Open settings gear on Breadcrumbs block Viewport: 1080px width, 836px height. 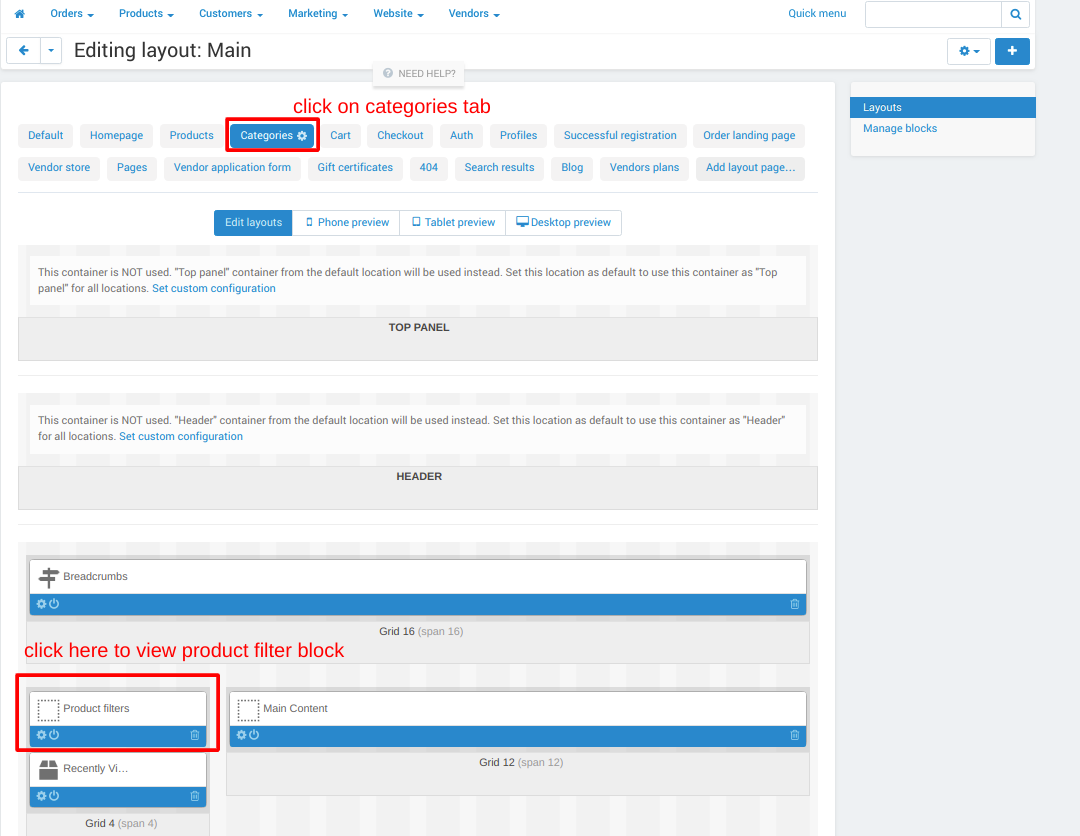click(x=41, y=604)
